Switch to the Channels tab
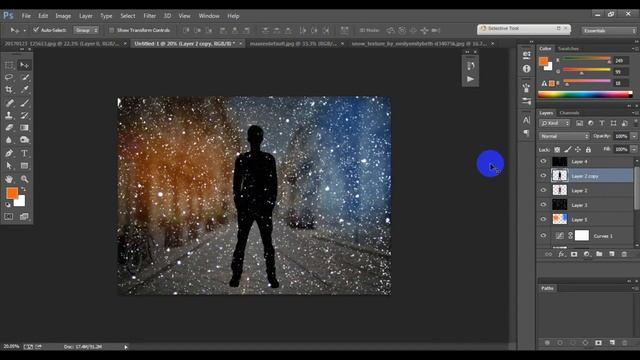 [569, 113]
